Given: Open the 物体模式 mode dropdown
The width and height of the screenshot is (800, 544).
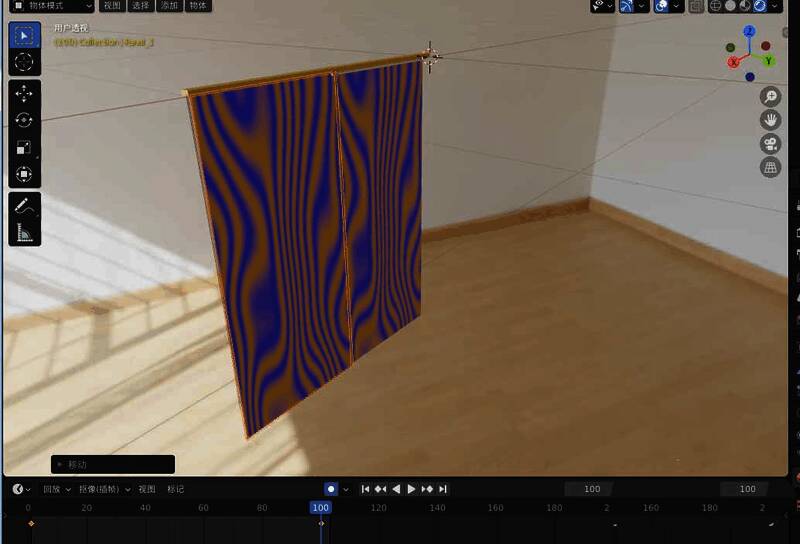Looking at the screenshot, I should (51, 6).
